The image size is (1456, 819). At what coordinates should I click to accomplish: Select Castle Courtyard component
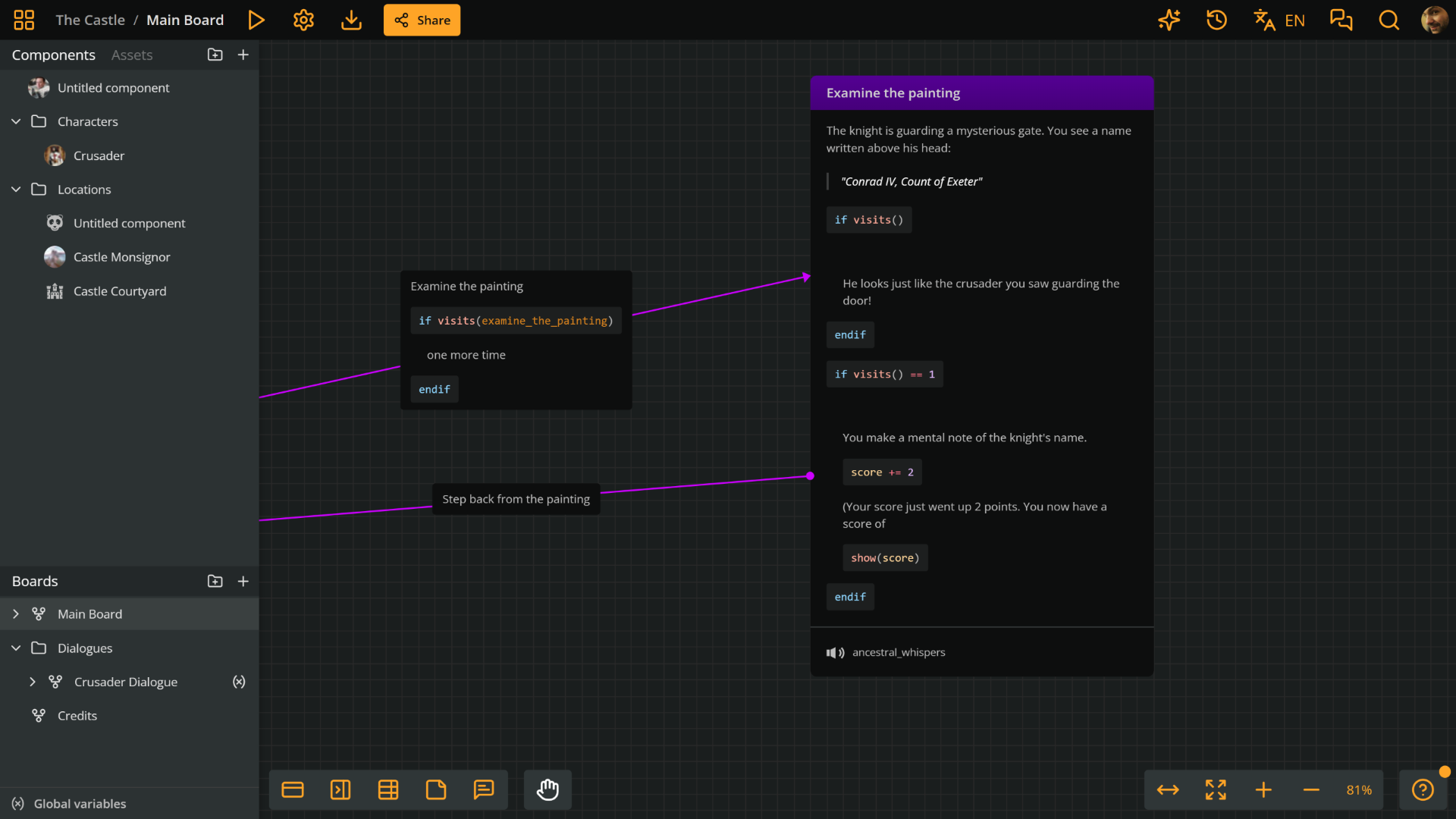[x=129, y=291]
